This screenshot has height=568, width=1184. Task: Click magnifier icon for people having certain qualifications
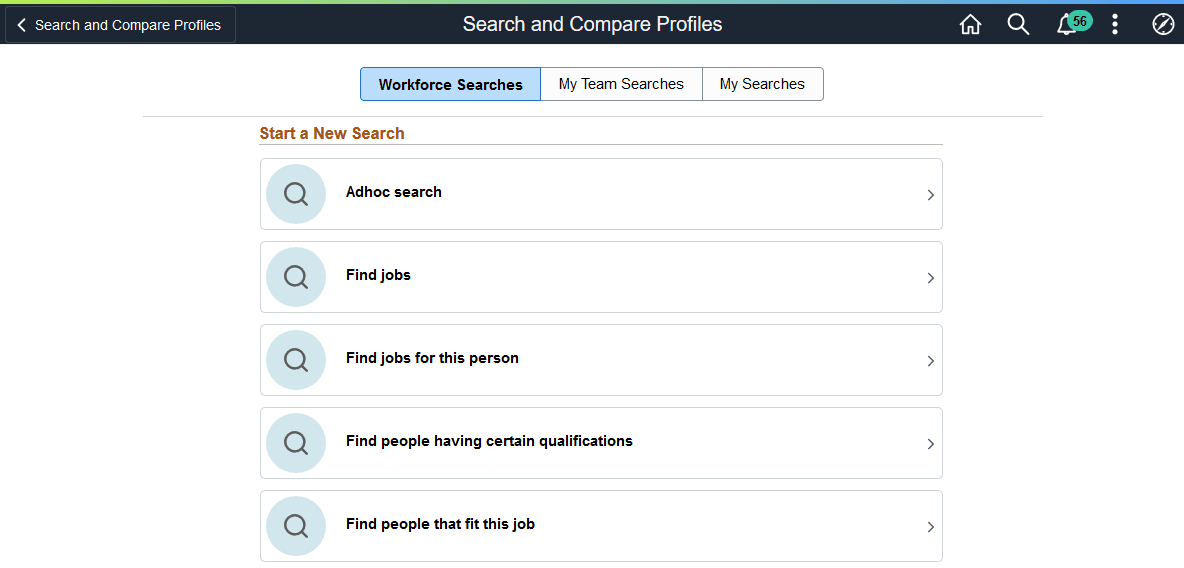tap(296, 443)
